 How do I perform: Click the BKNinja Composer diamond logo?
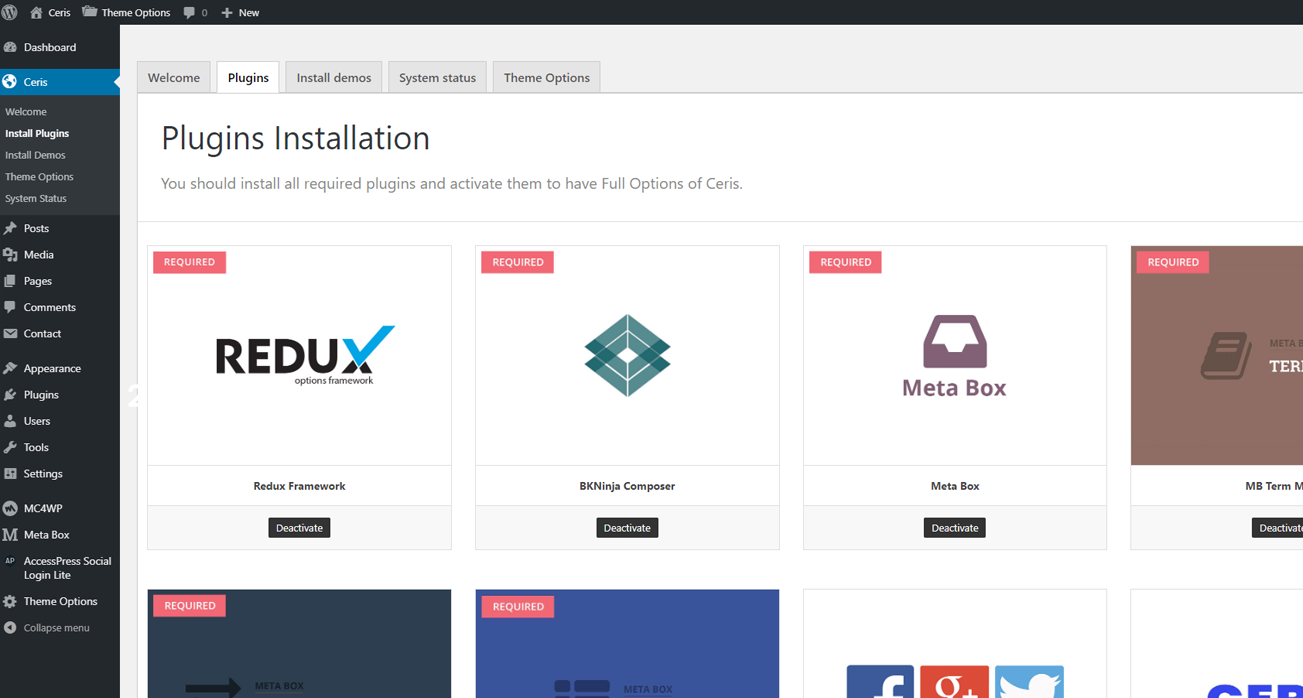627,355
